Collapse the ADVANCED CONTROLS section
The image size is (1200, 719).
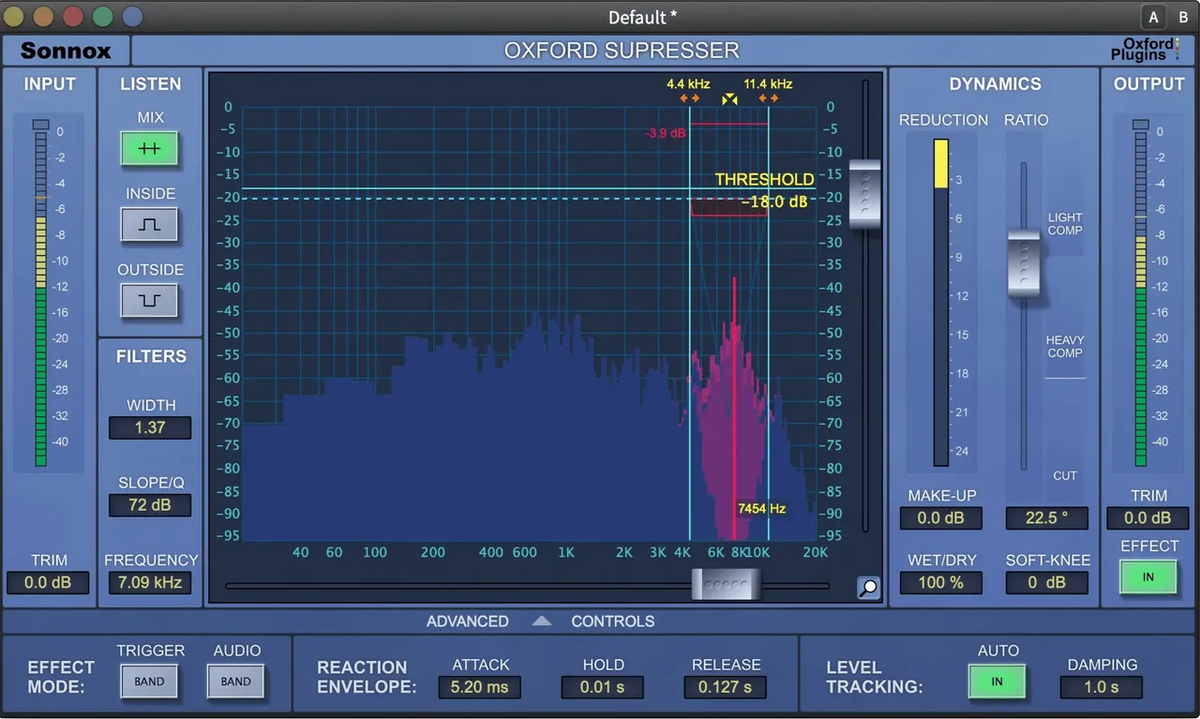coord(541,621)
